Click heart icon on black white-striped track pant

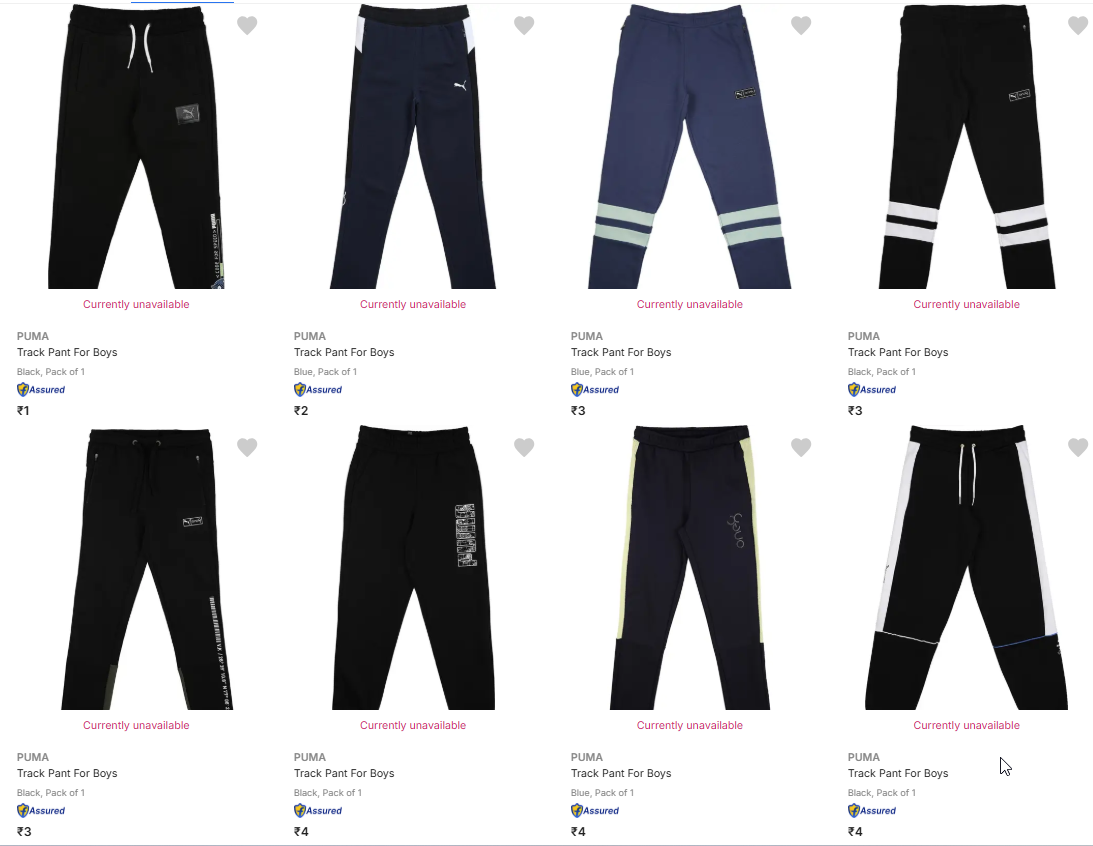pyautogui.click(x=1078, y=25)
